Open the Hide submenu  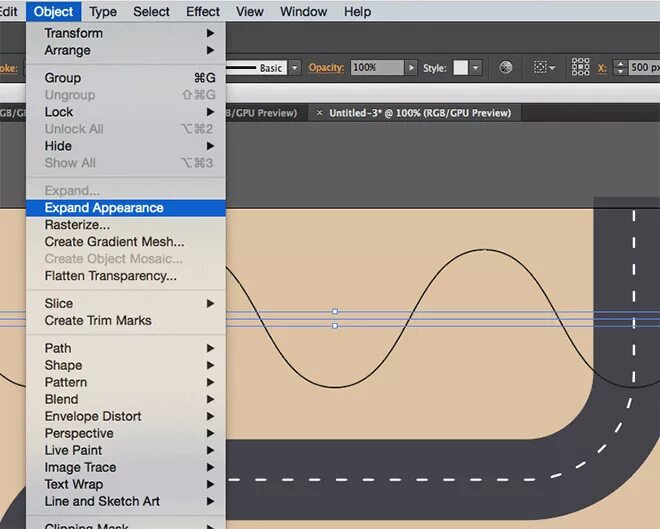(126, 146)
